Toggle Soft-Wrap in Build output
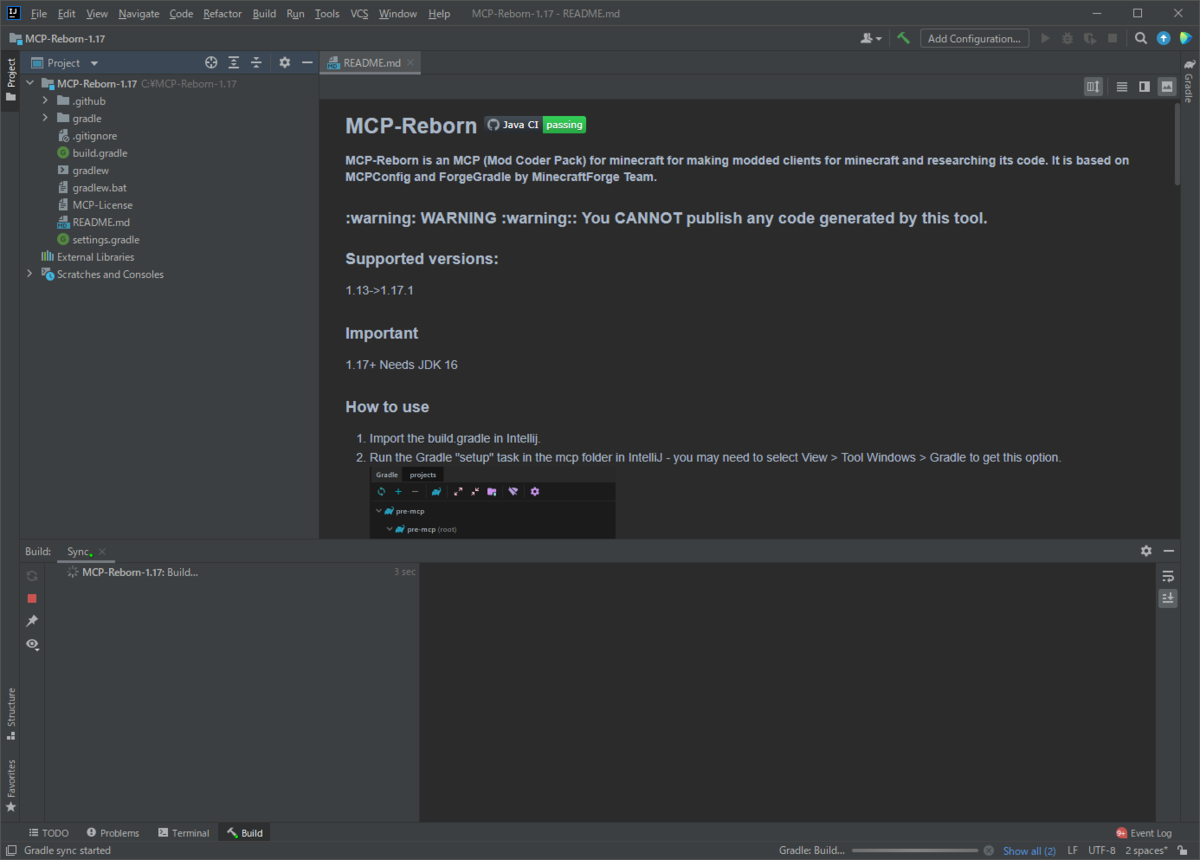The image size is (1200, 860). click(x=1167, y=576)
